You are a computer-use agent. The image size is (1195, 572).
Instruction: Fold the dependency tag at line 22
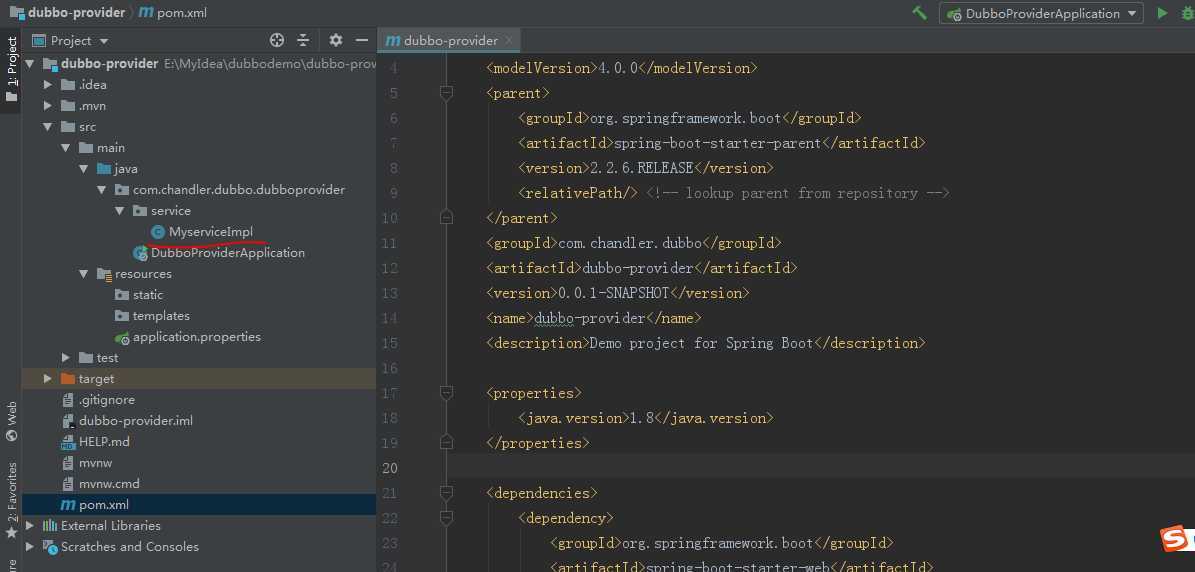[x=447, y=518]
